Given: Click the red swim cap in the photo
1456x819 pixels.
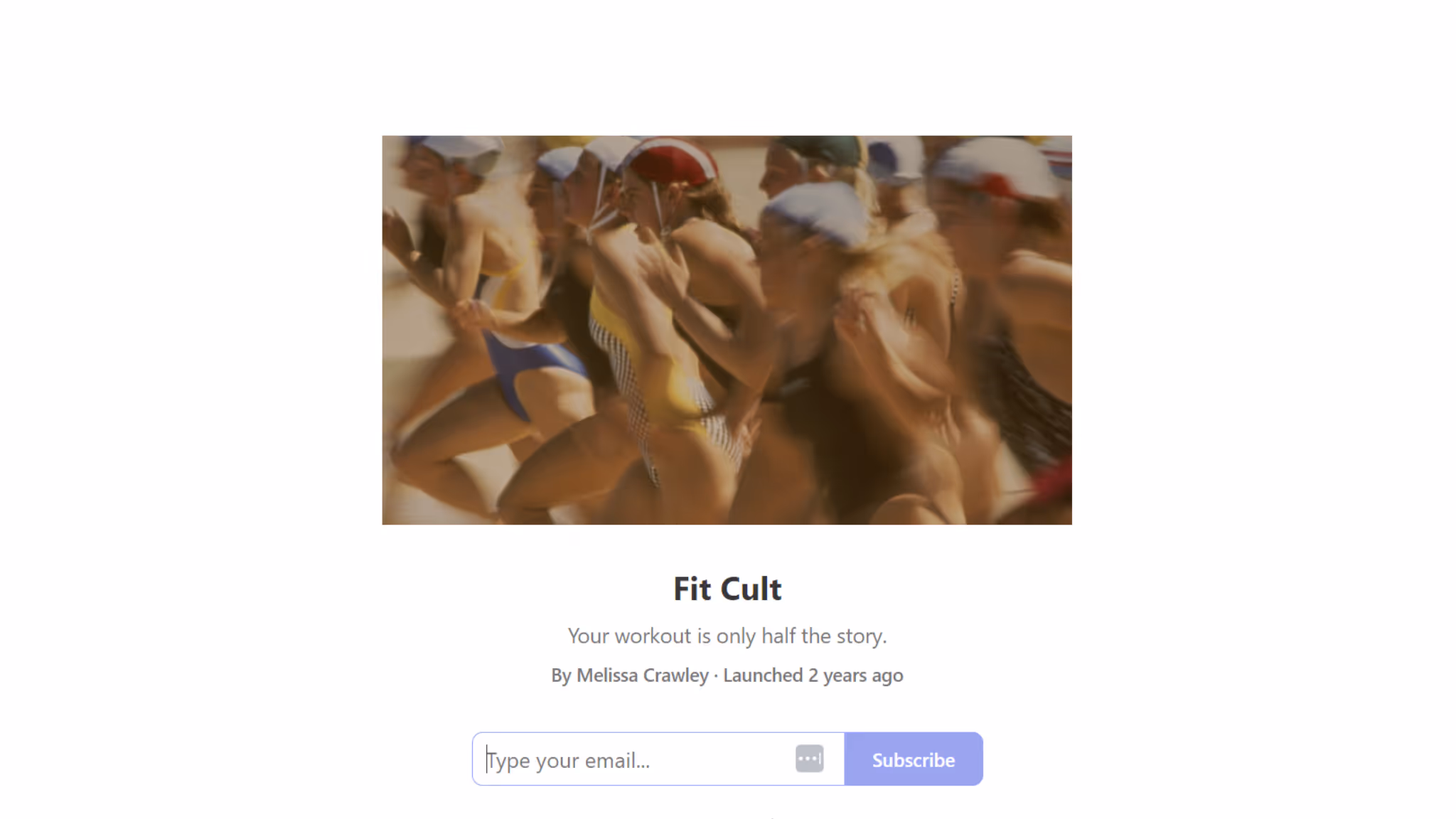Looking at the screenshot, I should click(x=672, y=160).
